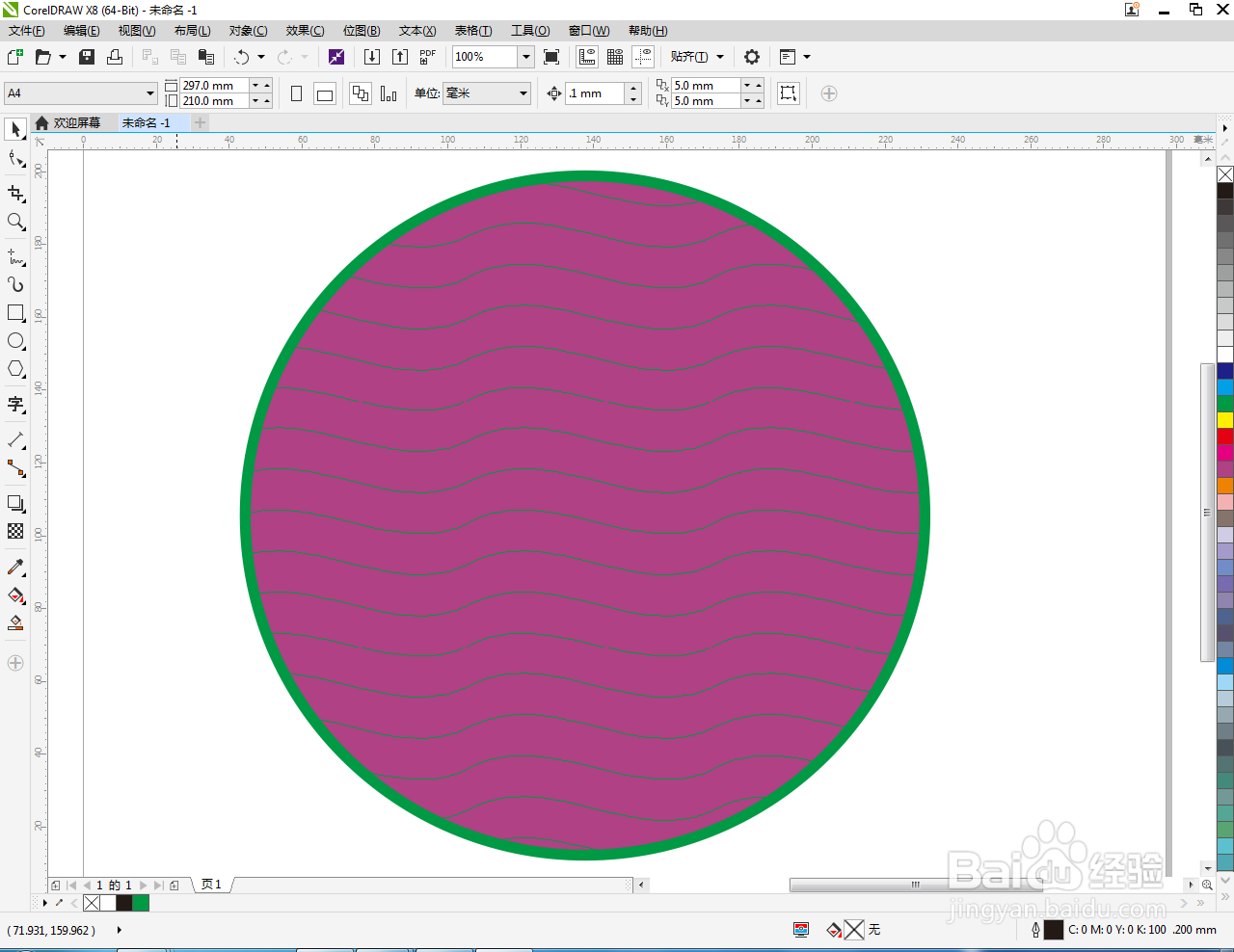Viewport: 1234px width, 952px height.
Task: Click the Full-screen preview icon
Action: point(551,57)
